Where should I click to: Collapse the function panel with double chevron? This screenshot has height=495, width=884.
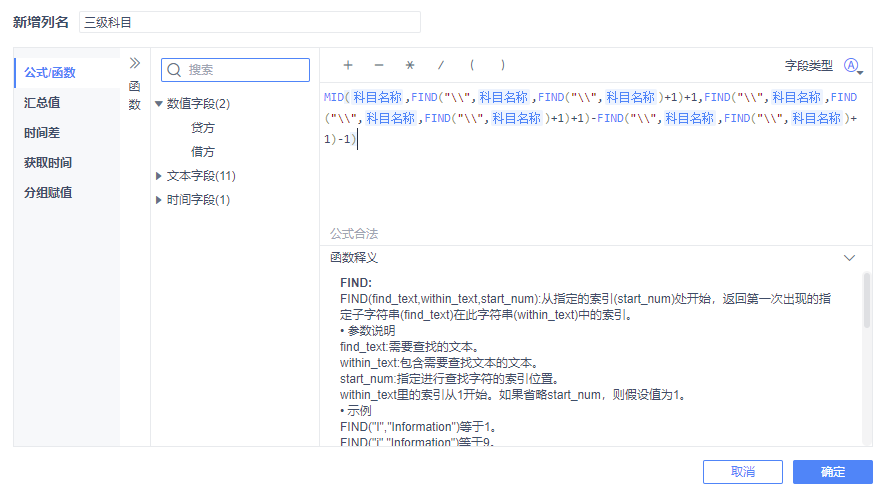(x=135, y=62)
